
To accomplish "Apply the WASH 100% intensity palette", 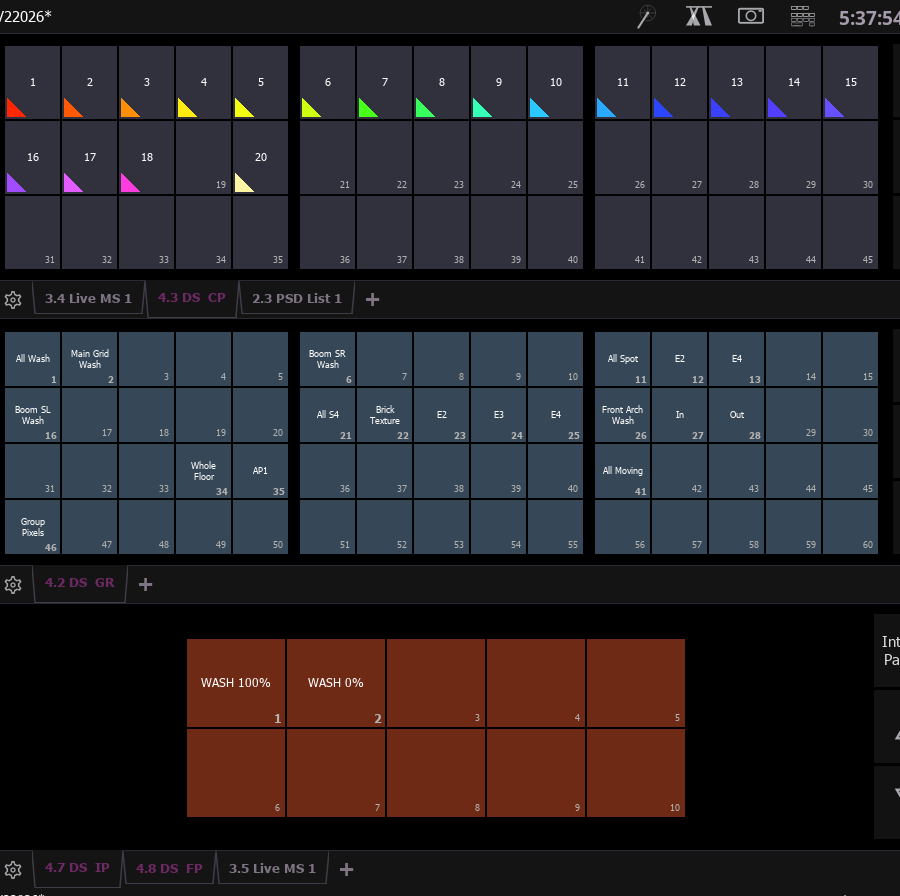I will pos(236,683).
